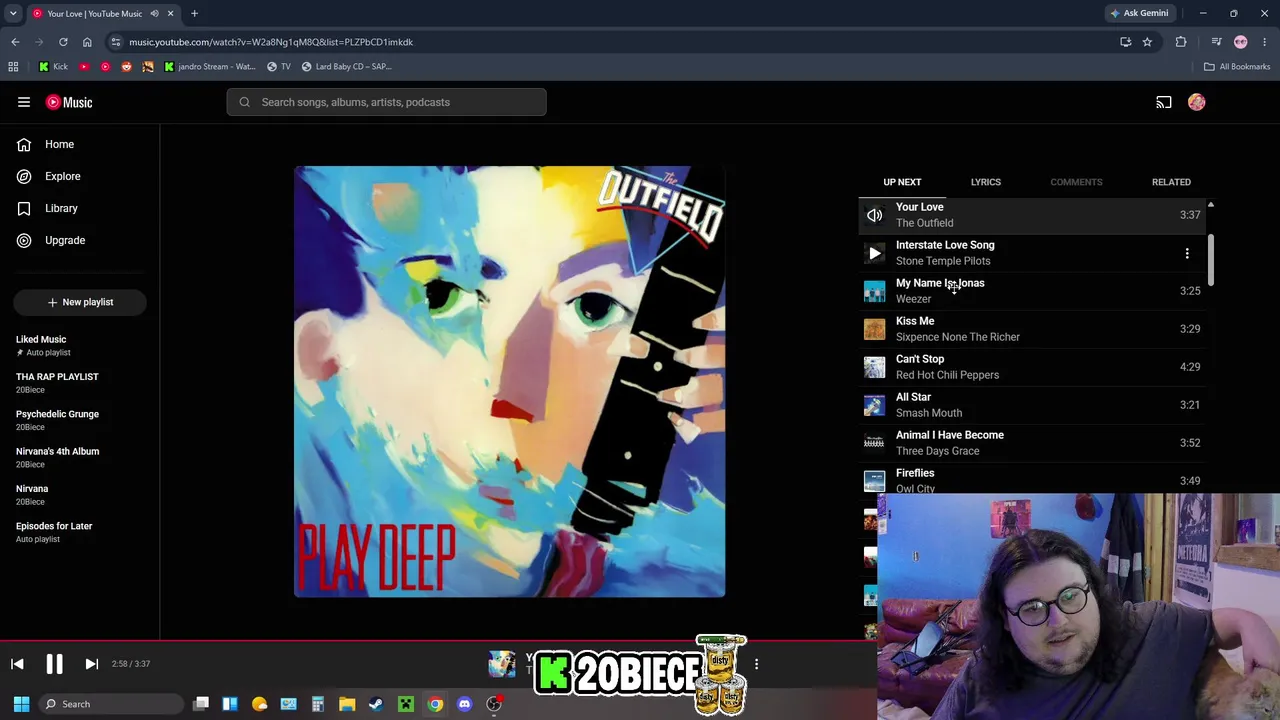The height and width of the screenshot is (720, 1280).
Task: Open Library in the sidebar
Action: coord(80,208)
